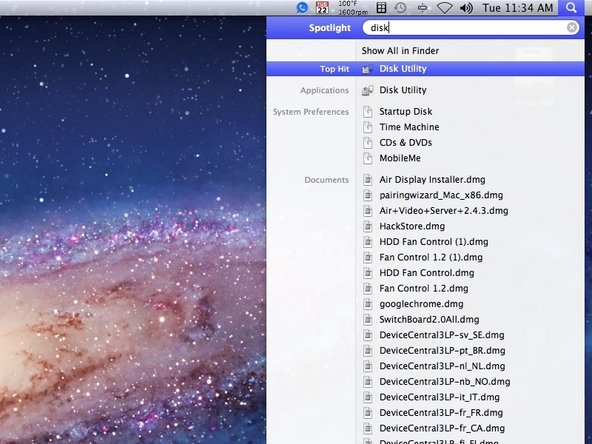
Task: Click the Time Machine menu bar icon
Action: [x=400, y=8]
